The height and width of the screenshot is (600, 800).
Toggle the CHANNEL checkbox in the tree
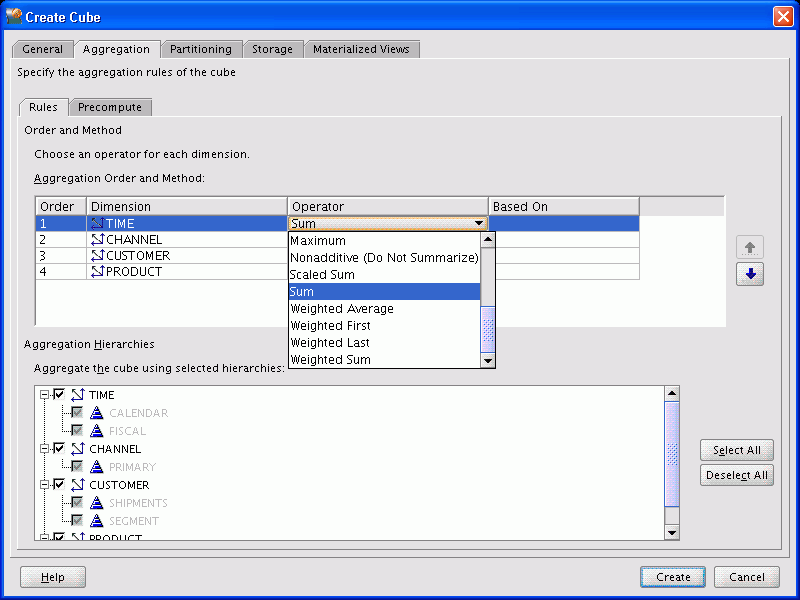58,448
